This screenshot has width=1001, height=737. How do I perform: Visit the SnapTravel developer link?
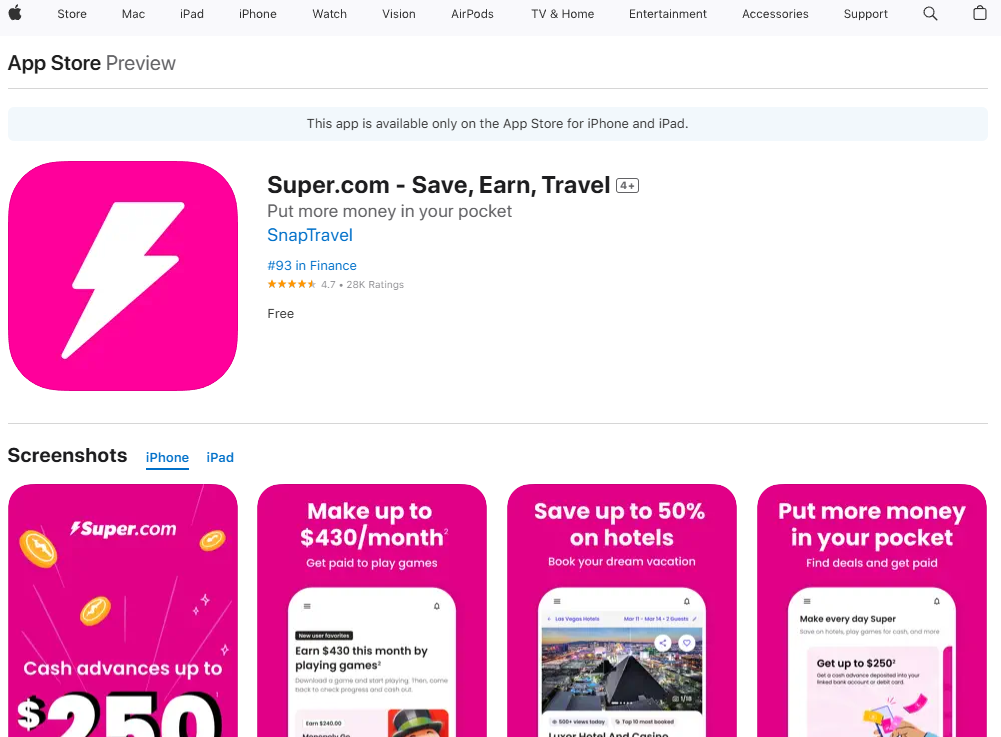pyautogui.click(x=310, y=235)
